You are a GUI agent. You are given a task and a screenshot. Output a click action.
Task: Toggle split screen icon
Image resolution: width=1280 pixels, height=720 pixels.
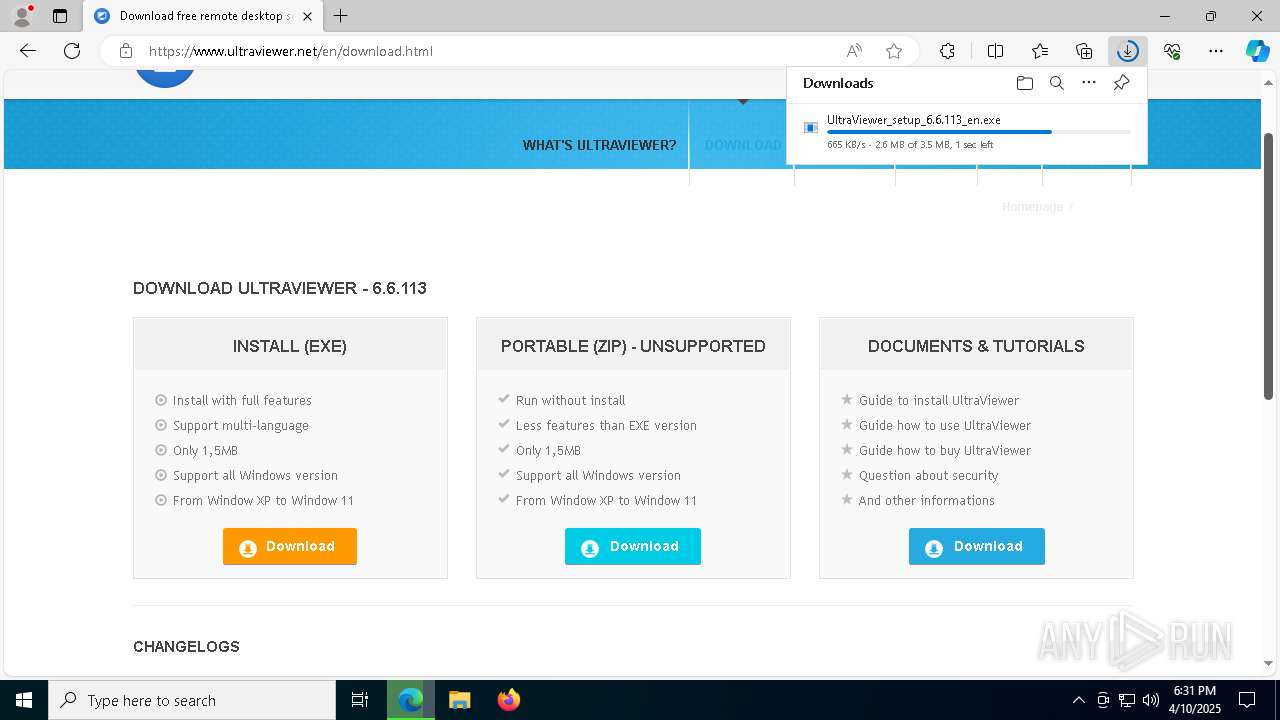(x=995, y=51)
